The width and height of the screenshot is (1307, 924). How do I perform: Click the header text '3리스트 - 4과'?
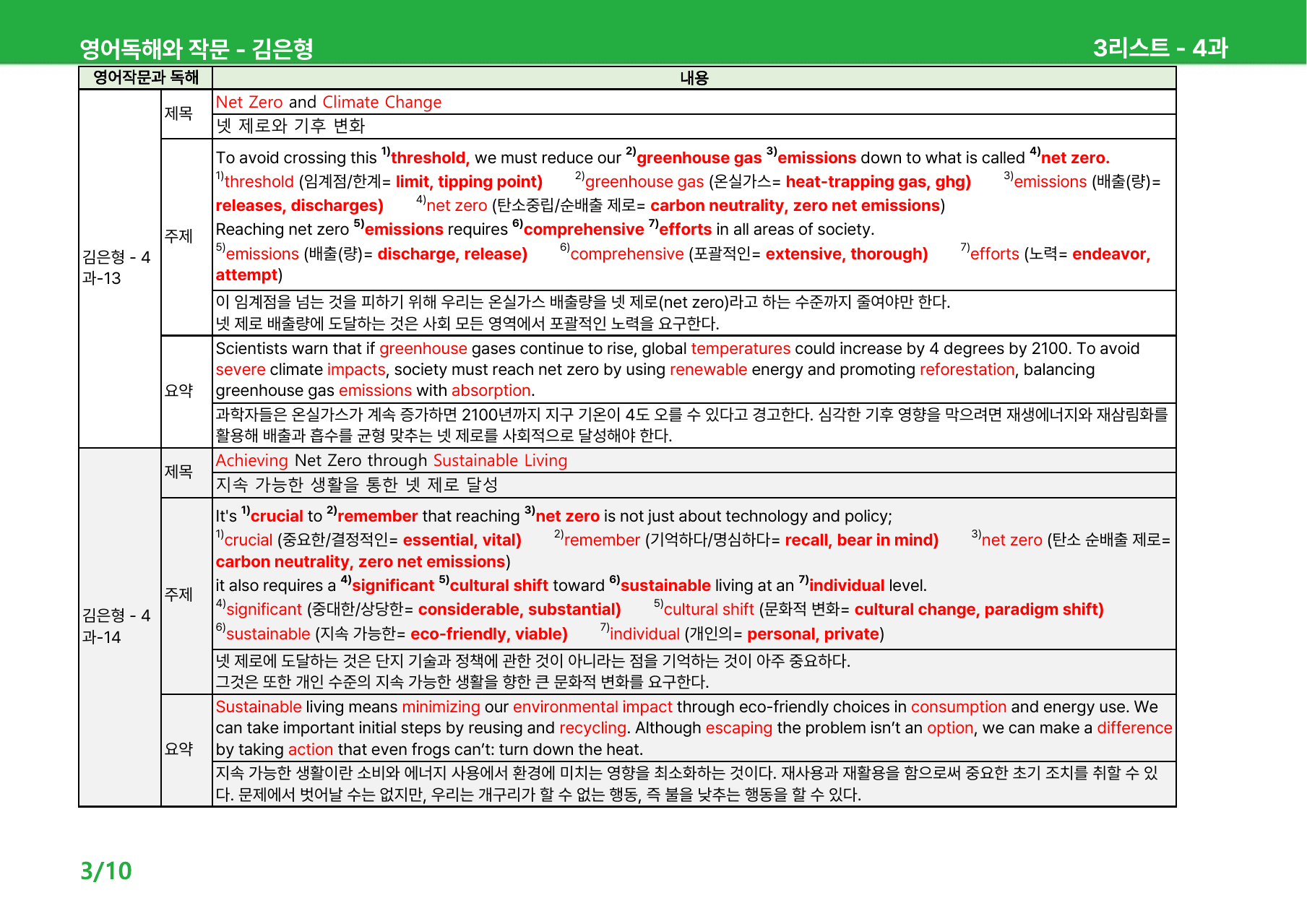click(x=1160, y=48)
